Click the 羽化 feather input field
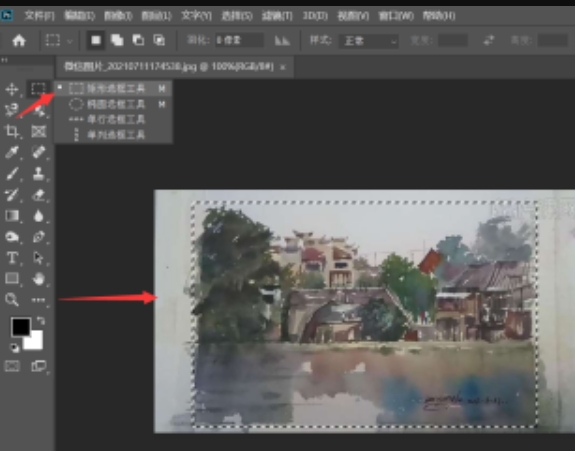 (239, 40)
